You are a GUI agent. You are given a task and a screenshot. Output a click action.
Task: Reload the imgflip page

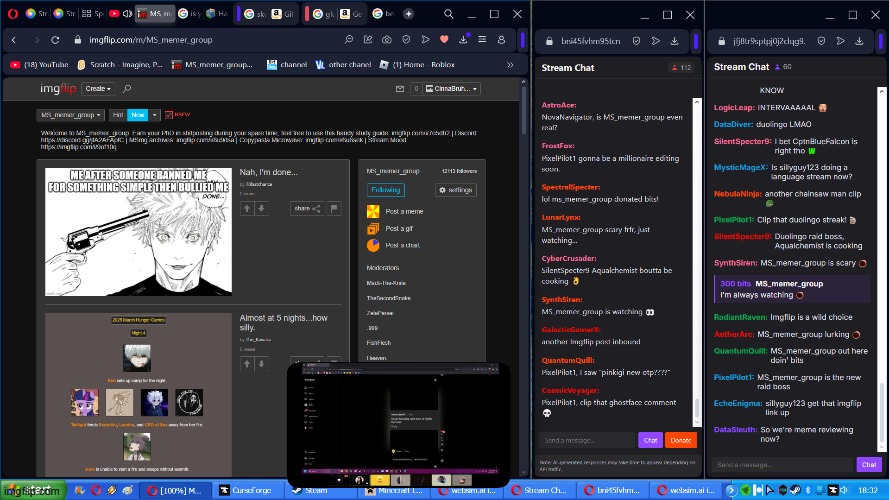coord(55,40)
